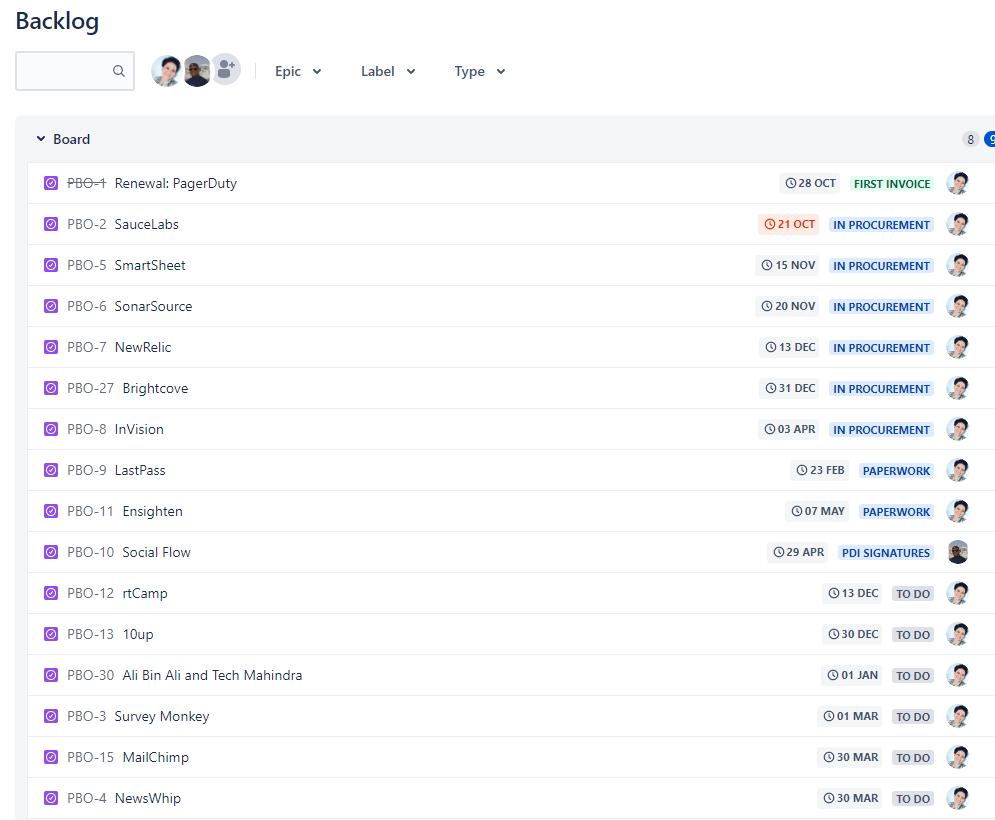
Task: Click the 29 APR due date on Social Flow
Action: click(798, 552)
